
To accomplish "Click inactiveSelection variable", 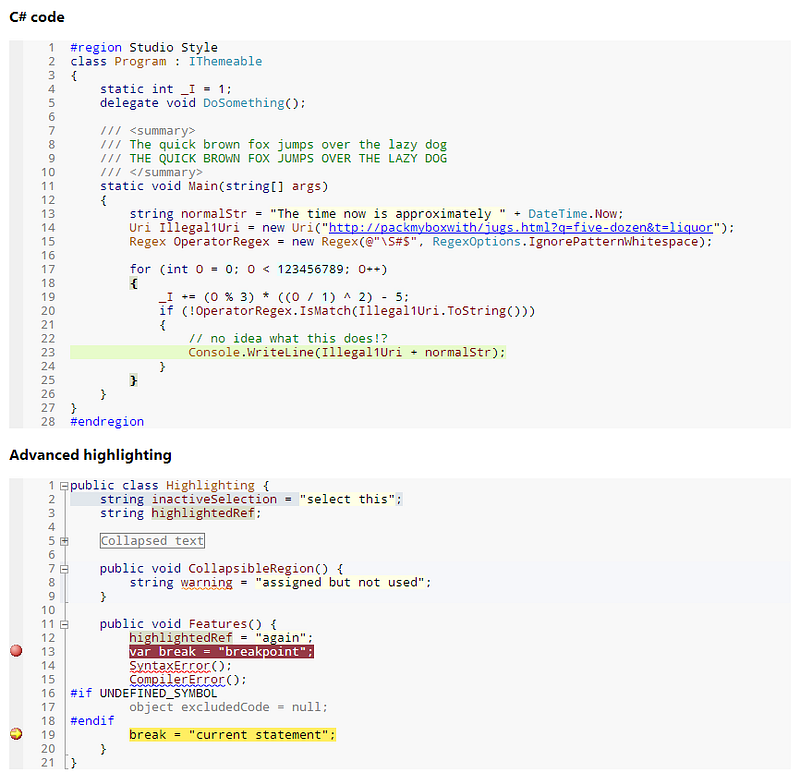I will coord(214,499).
